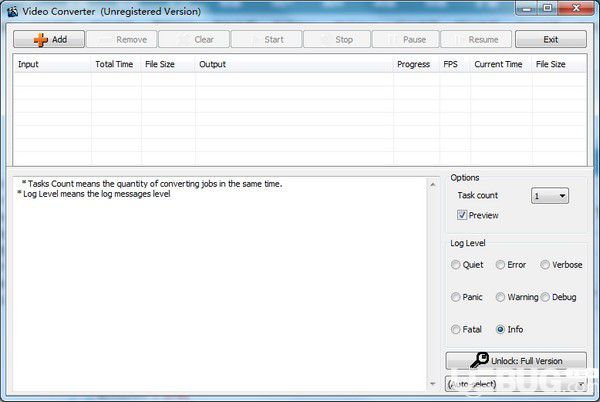
Task: Pause the conversion using the Pause button
Action: pos(405,39)
